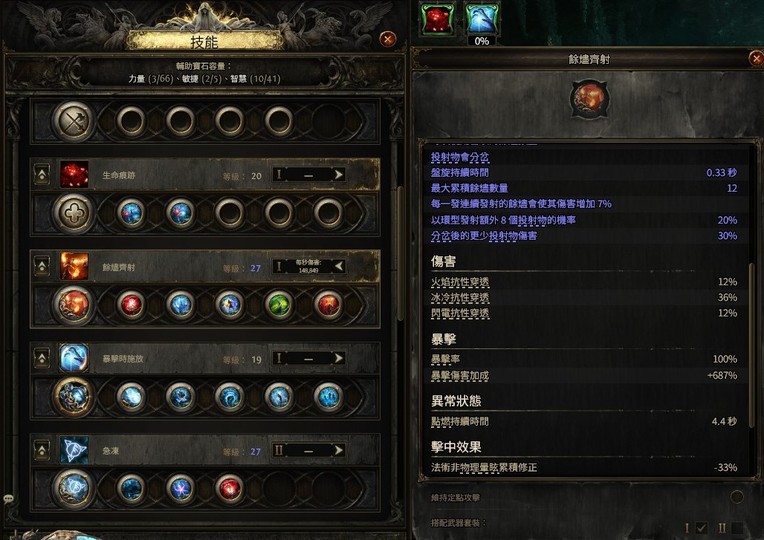
Task: Click the blue 0% buff icon
Action: pyautogui.click(x=481, y=19)
